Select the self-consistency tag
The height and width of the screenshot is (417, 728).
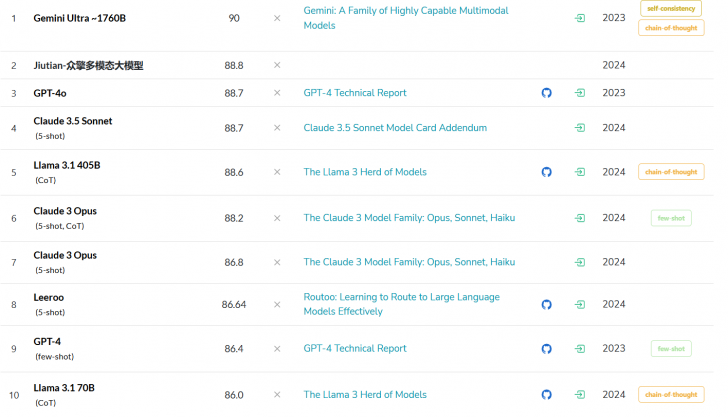click(671, 8)
